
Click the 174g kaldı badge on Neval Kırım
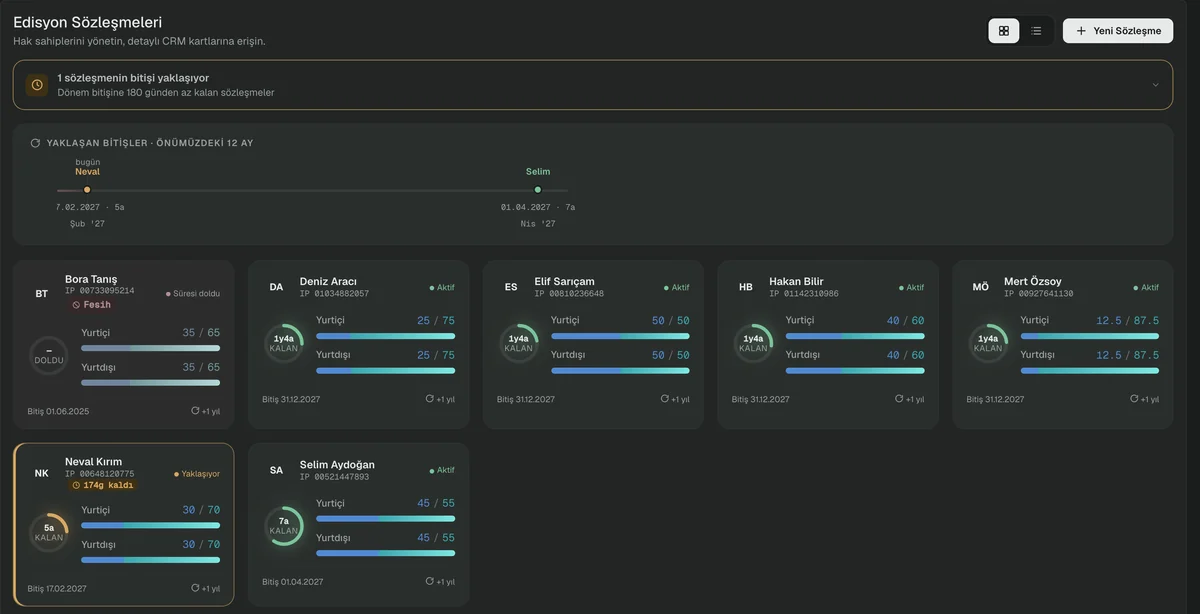click(101, 485)
